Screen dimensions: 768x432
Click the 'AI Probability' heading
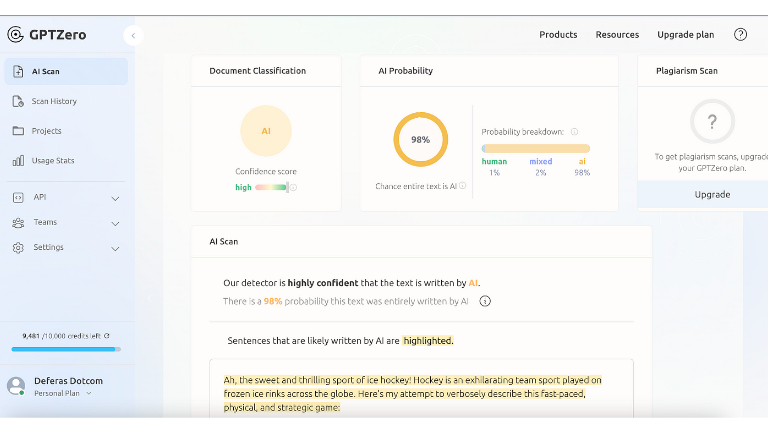[406, 71]
